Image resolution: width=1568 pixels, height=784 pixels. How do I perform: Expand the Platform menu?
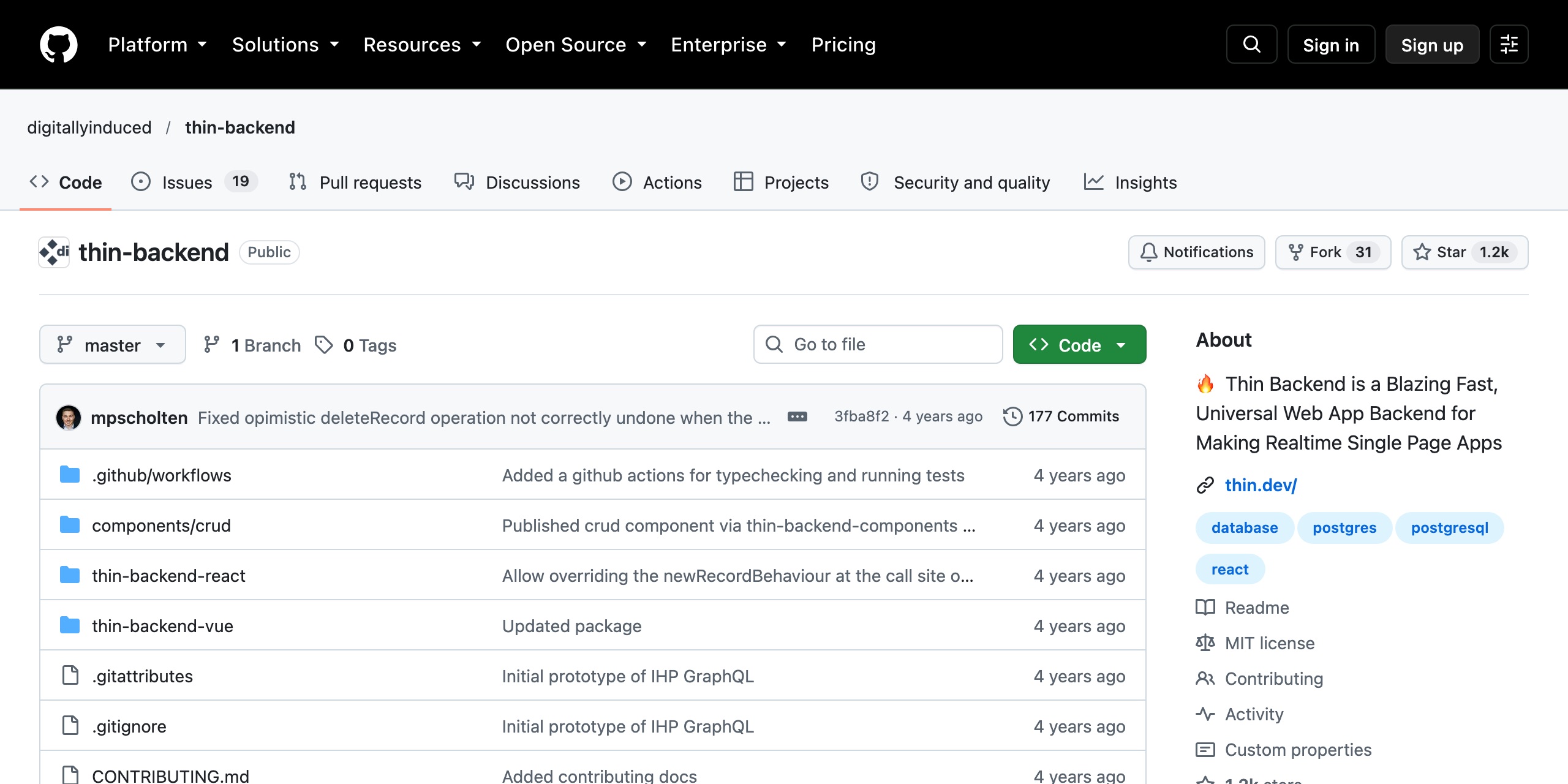point(157,44)
